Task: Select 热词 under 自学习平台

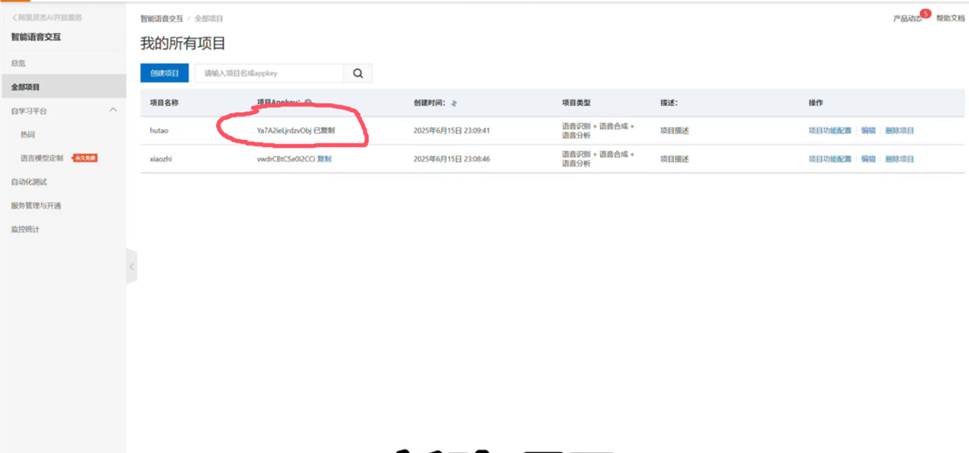Action: [x=27, y=134]
